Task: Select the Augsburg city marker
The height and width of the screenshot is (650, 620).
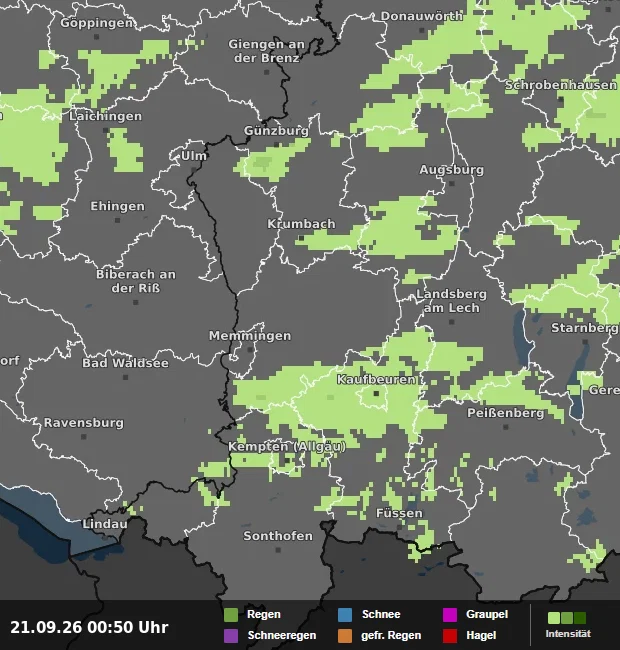Action: [452, 184]
